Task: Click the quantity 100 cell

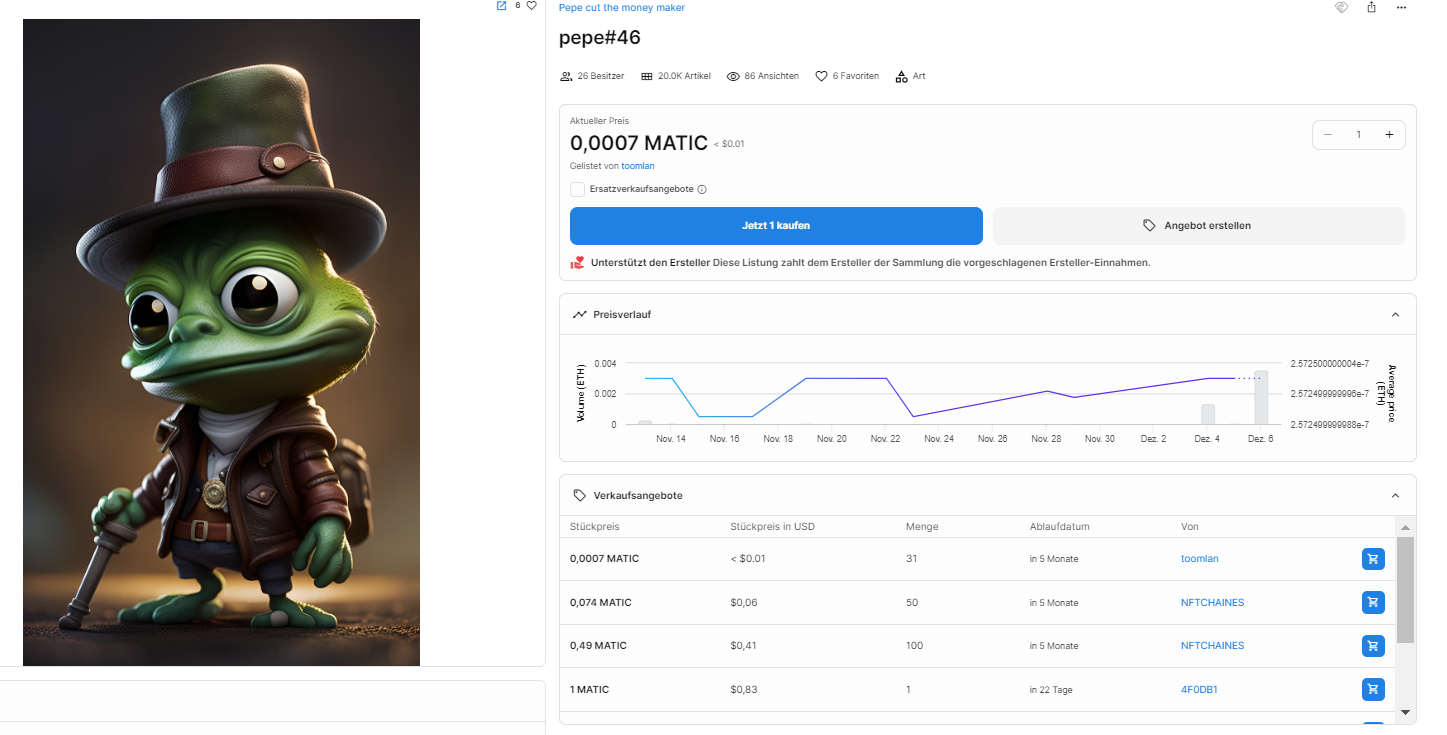Action: coord(914,646)
